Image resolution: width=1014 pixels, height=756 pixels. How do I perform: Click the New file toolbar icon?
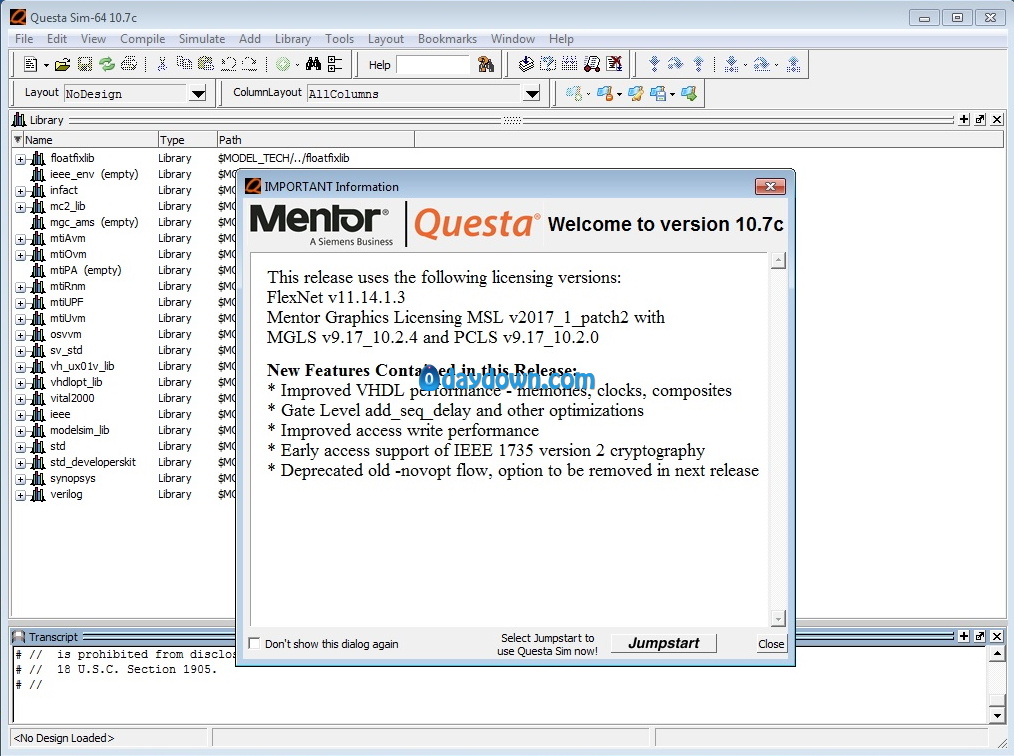point(30,64)
